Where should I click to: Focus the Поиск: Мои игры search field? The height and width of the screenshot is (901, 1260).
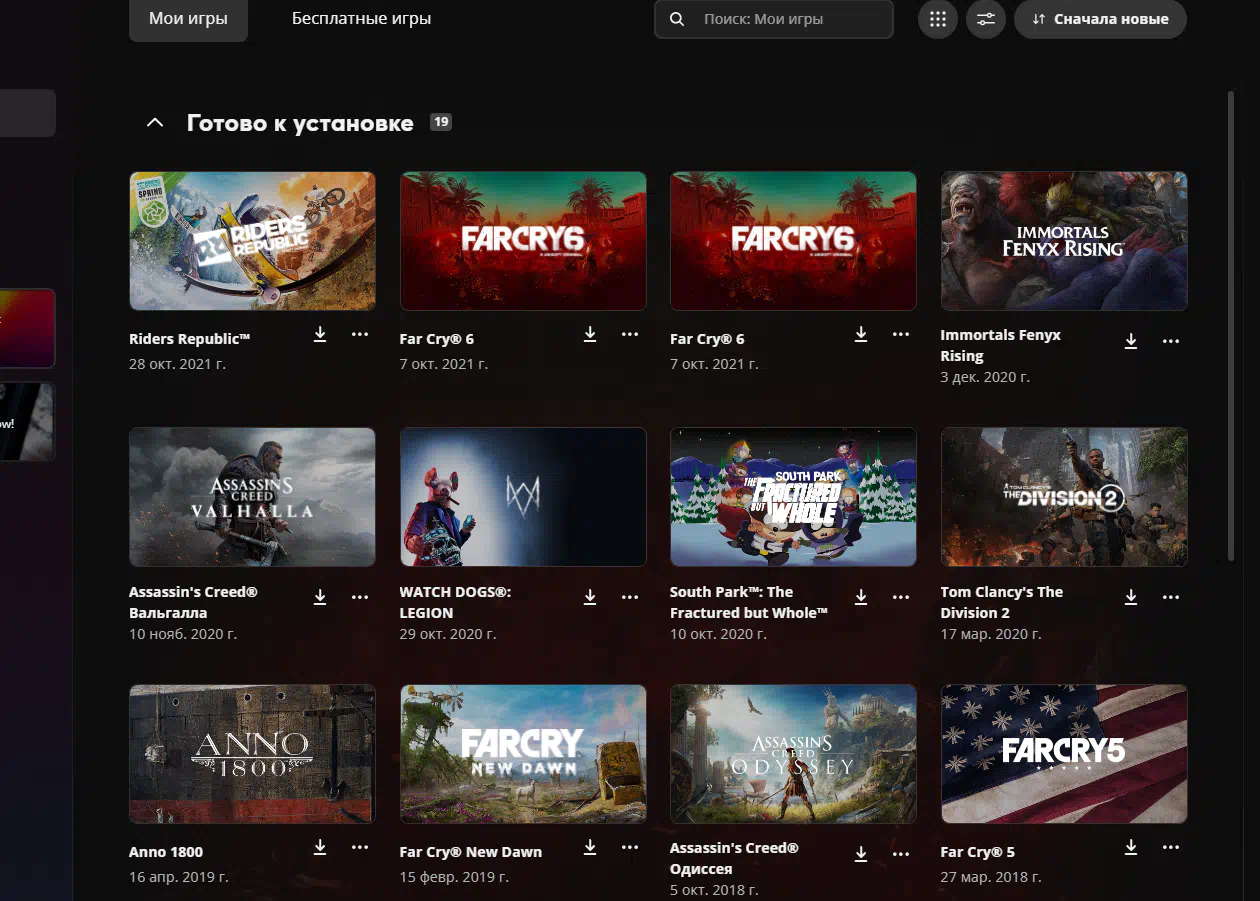(x=774, y=19)
